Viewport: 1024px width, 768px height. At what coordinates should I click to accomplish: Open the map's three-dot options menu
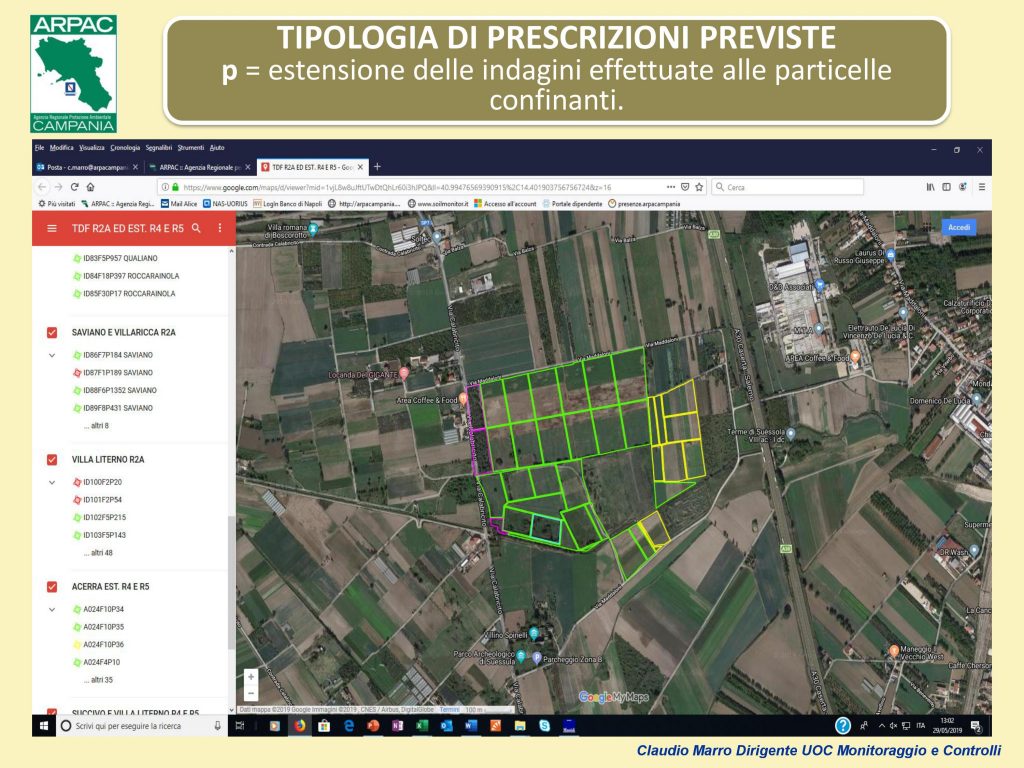click(x=219, y=228)
